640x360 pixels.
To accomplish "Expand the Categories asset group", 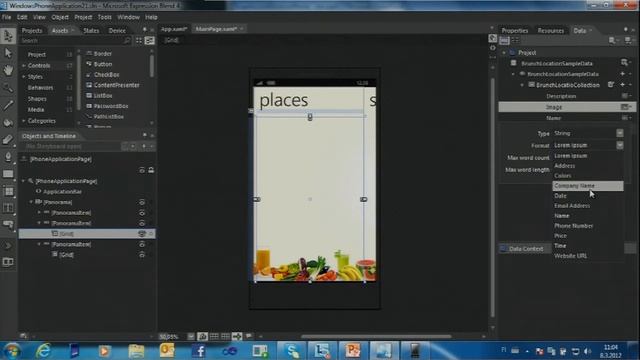I will pos(24,121).
